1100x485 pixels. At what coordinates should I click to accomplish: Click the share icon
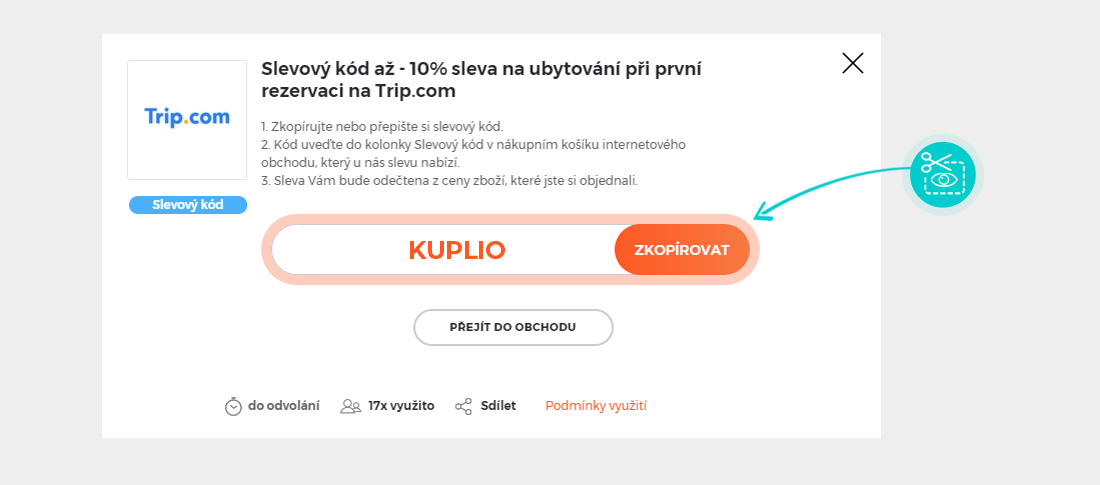(463, 406)
